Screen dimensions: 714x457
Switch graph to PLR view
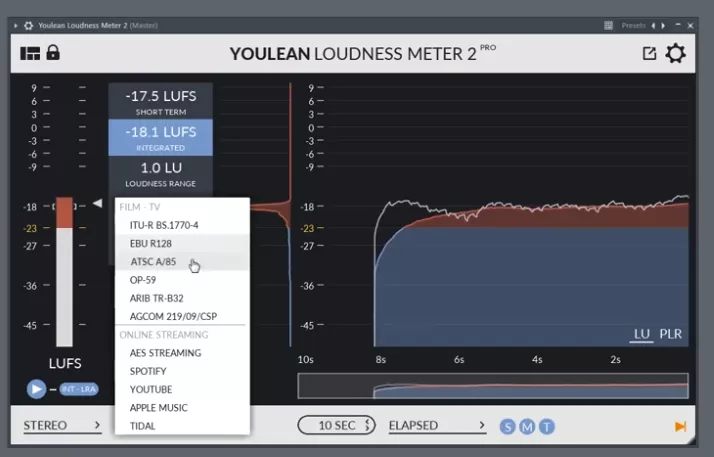point(671,334)
